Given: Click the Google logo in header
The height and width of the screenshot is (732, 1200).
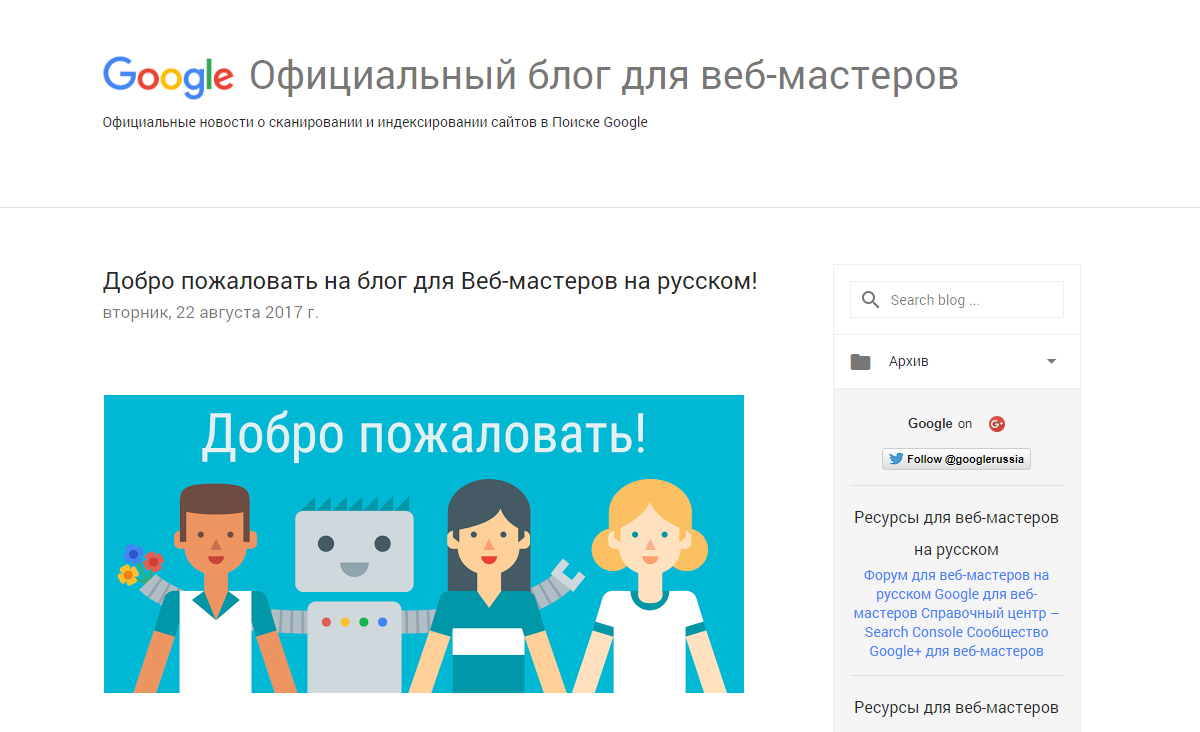Looking at the screenshot, I should pyautogui.click(x=168, y=76).
